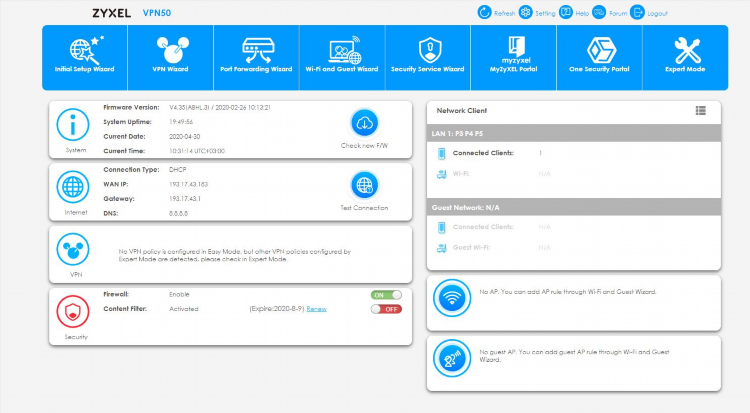
Task: Click the Refresh icon in the header
Action: (x=485, y=12)
